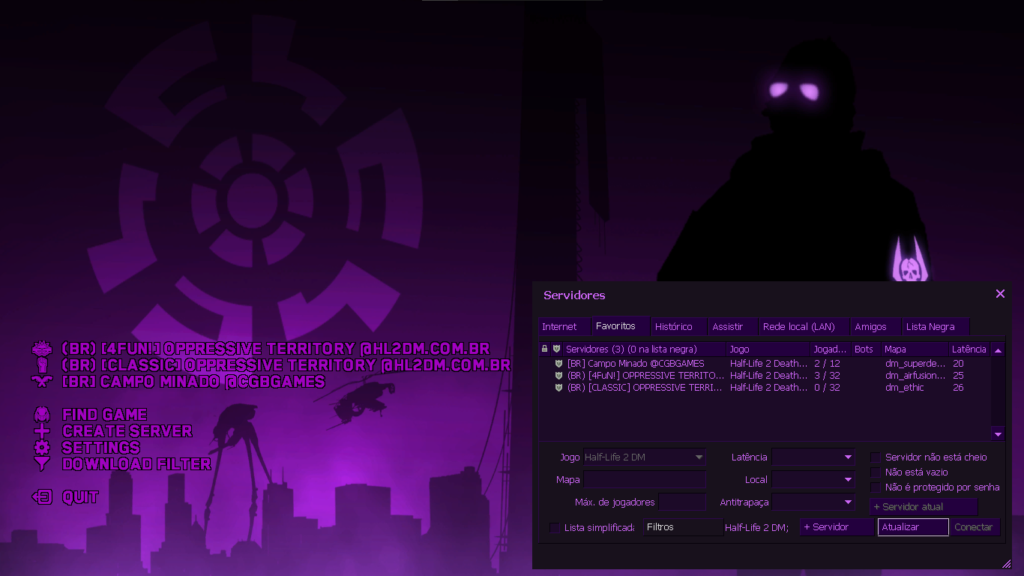The width and height of the screenshot is (1024, 576).
Task: Click the icon beside [4FUN!] Oppressive Territory menu entry
Action: (x=42, y=349)
